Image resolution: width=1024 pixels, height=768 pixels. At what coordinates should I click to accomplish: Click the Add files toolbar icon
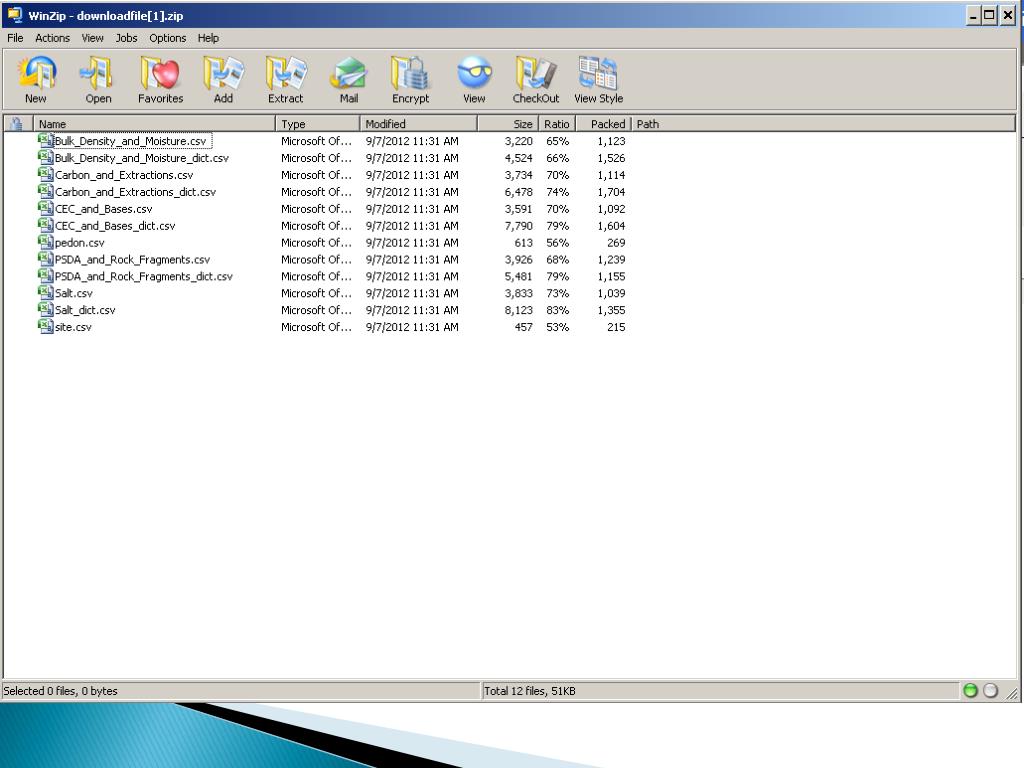coord(223,73)
